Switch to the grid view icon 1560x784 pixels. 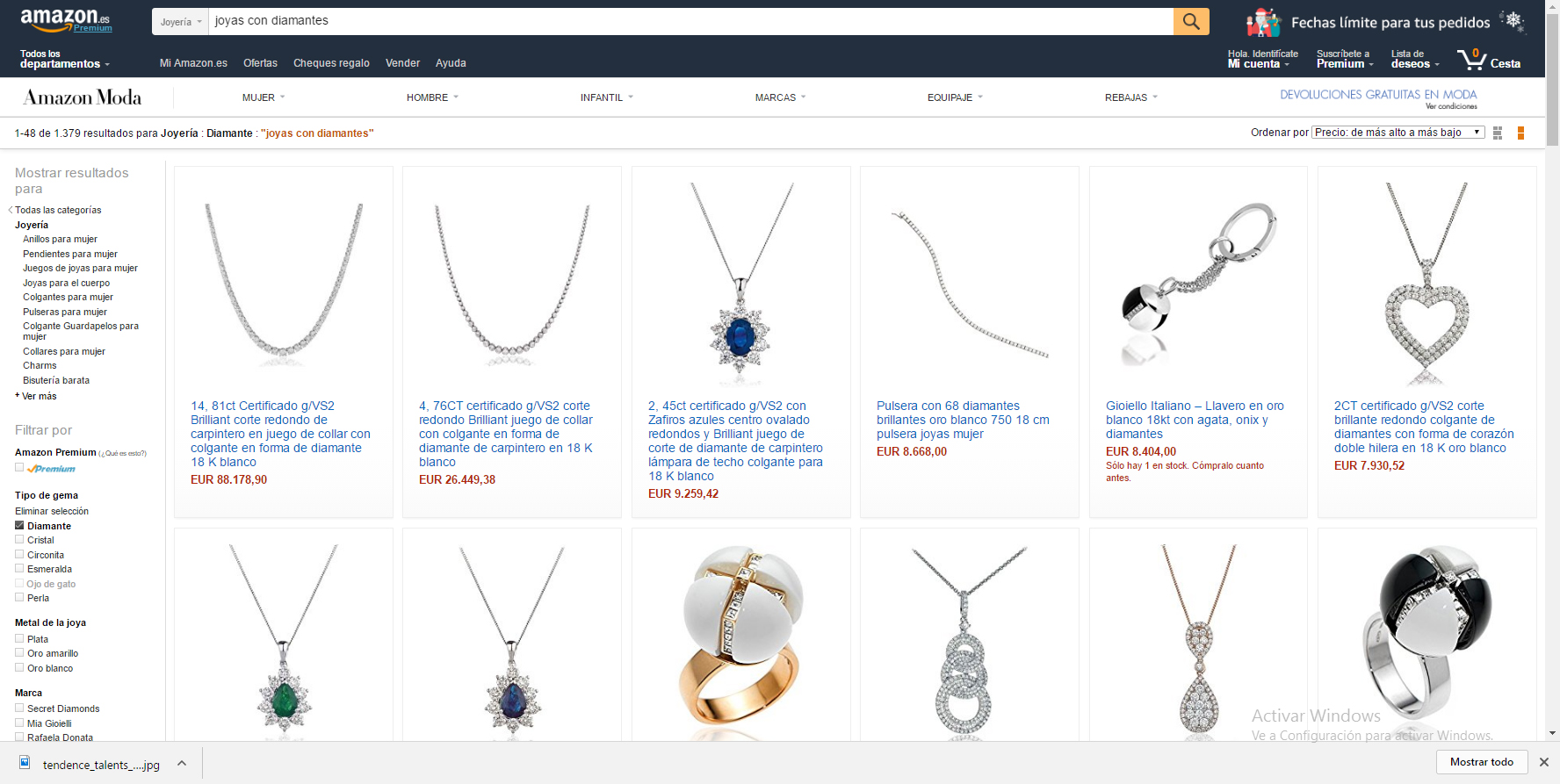point(1498,133)
